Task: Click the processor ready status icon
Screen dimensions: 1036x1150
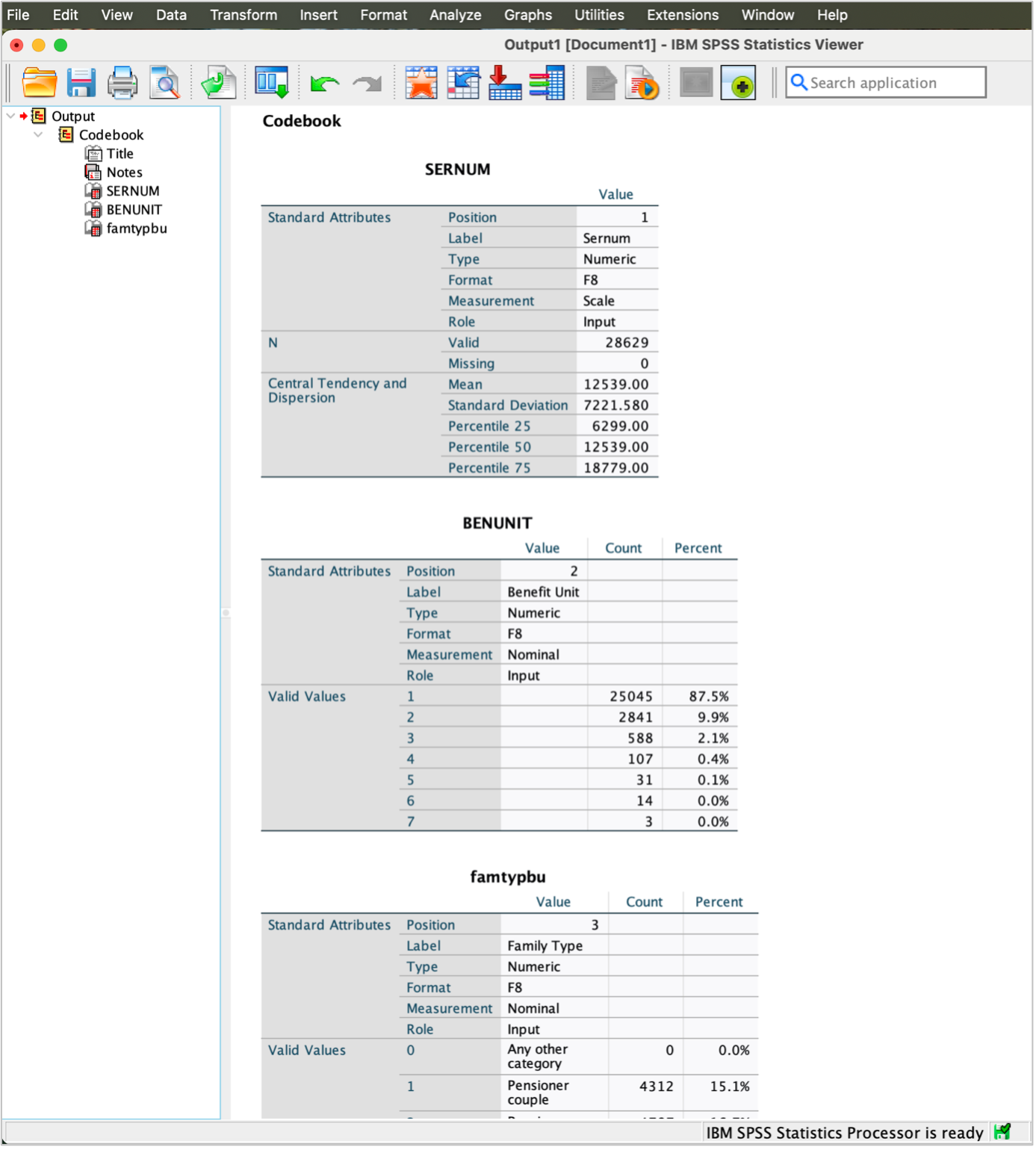Action: point(1002,1132)
